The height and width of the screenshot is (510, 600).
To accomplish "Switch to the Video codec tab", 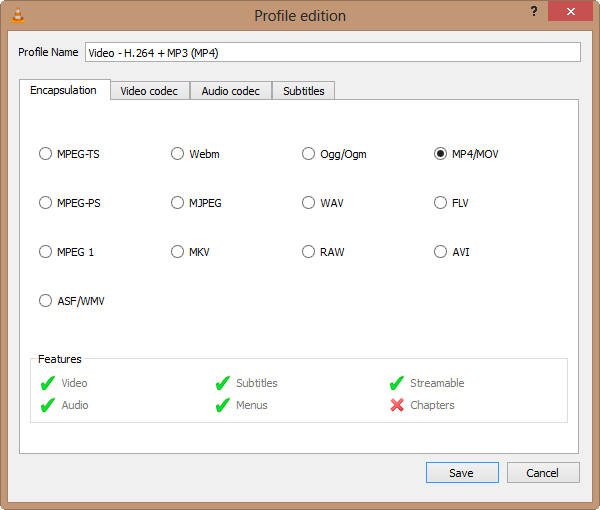I will 149,91.
